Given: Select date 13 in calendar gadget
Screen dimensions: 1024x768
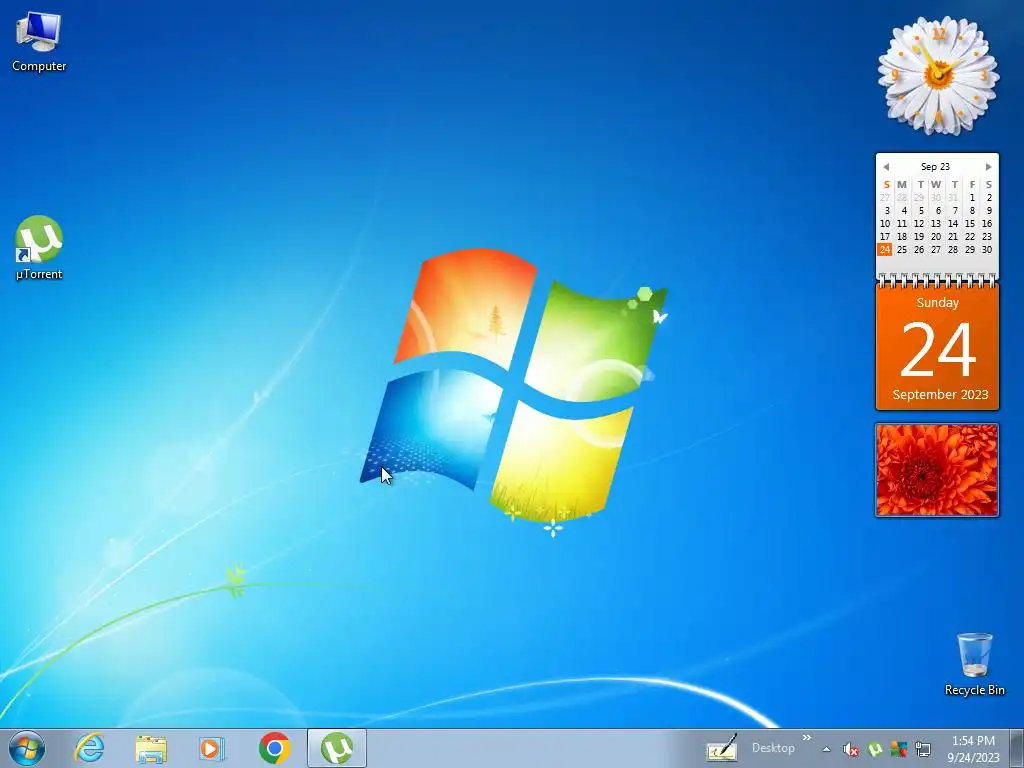Looking at the screenshot, I should [936, 223].
